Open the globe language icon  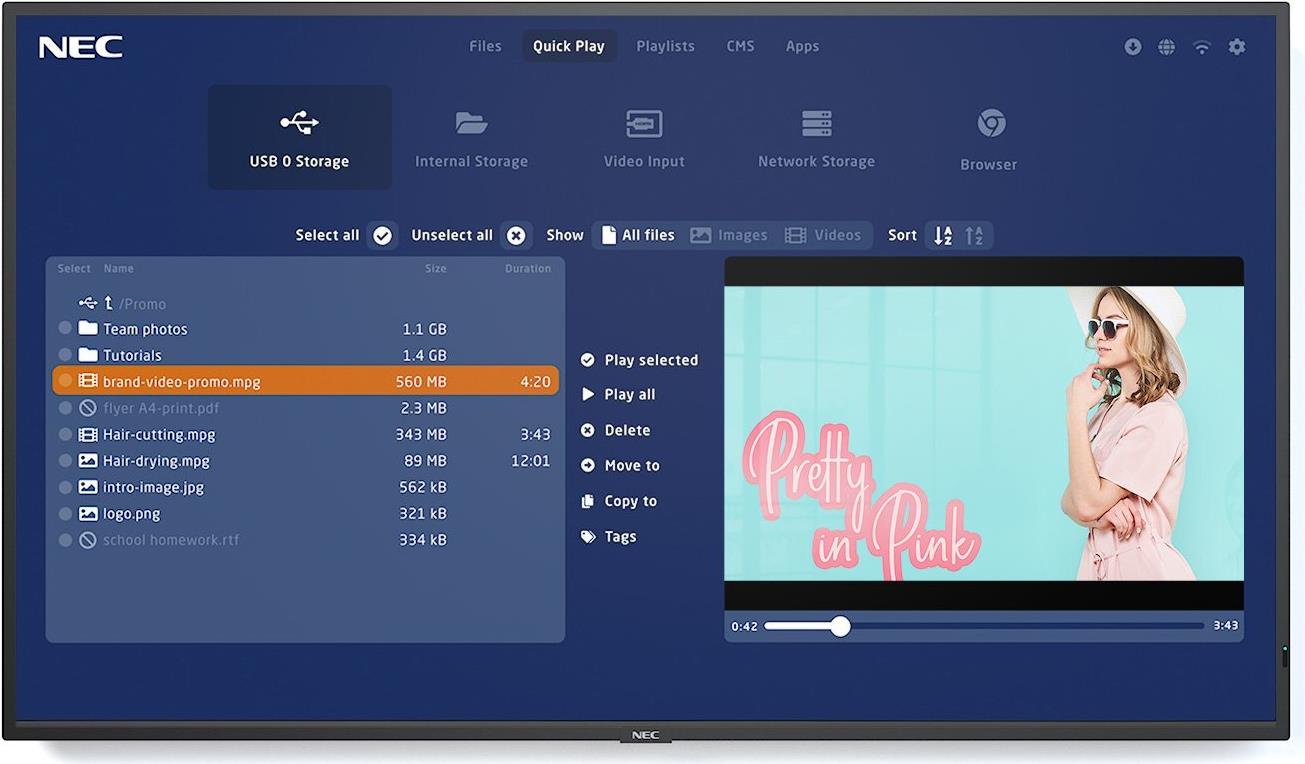click(x=1166, y=47)
